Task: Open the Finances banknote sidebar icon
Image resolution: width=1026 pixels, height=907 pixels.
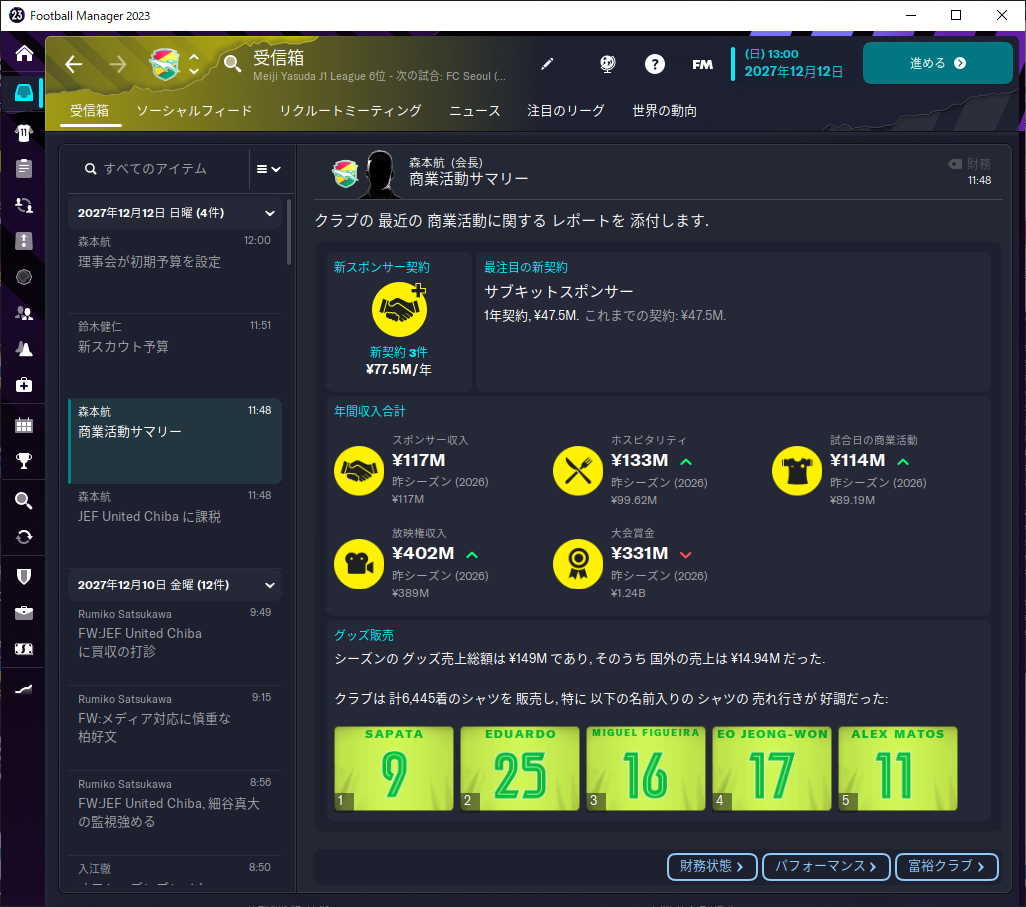Action: 24,649
